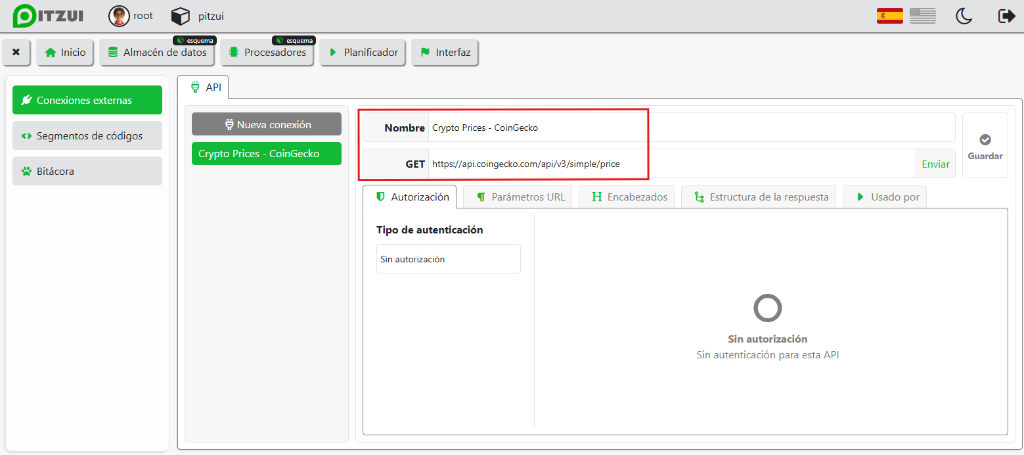Image resolution: width=1024 pixels, height=455 pixels.
Task: Click the home icon in Inicio
Action: 50,53
